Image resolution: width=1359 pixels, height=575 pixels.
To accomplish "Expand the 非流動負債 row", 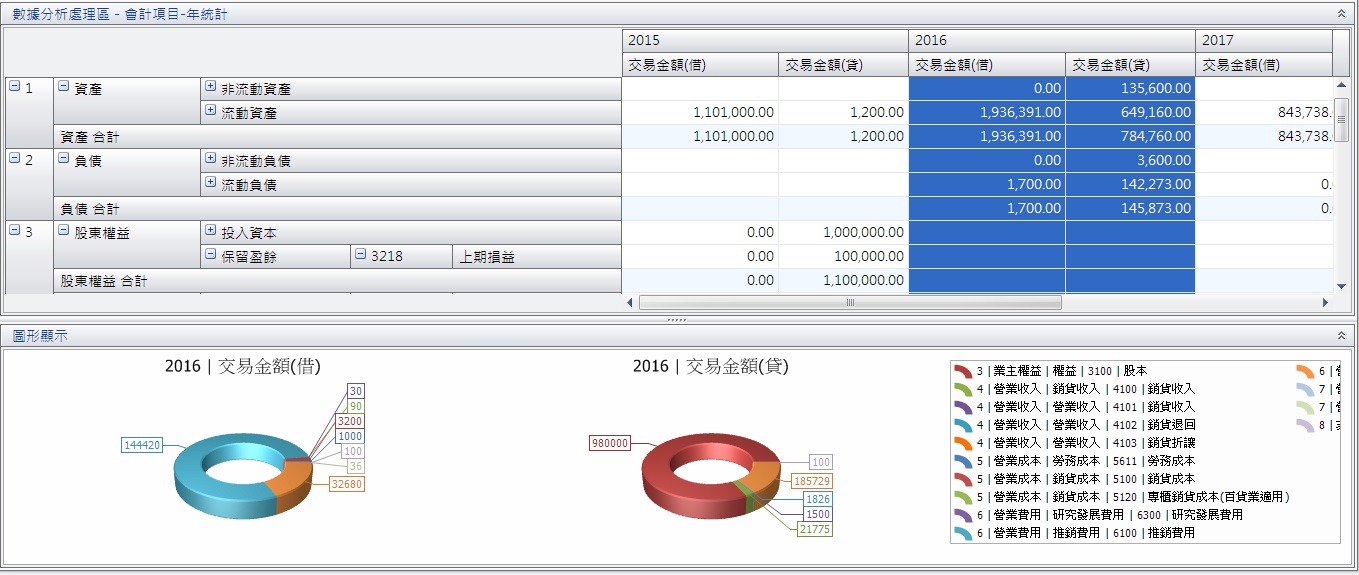I will [211, 160].
